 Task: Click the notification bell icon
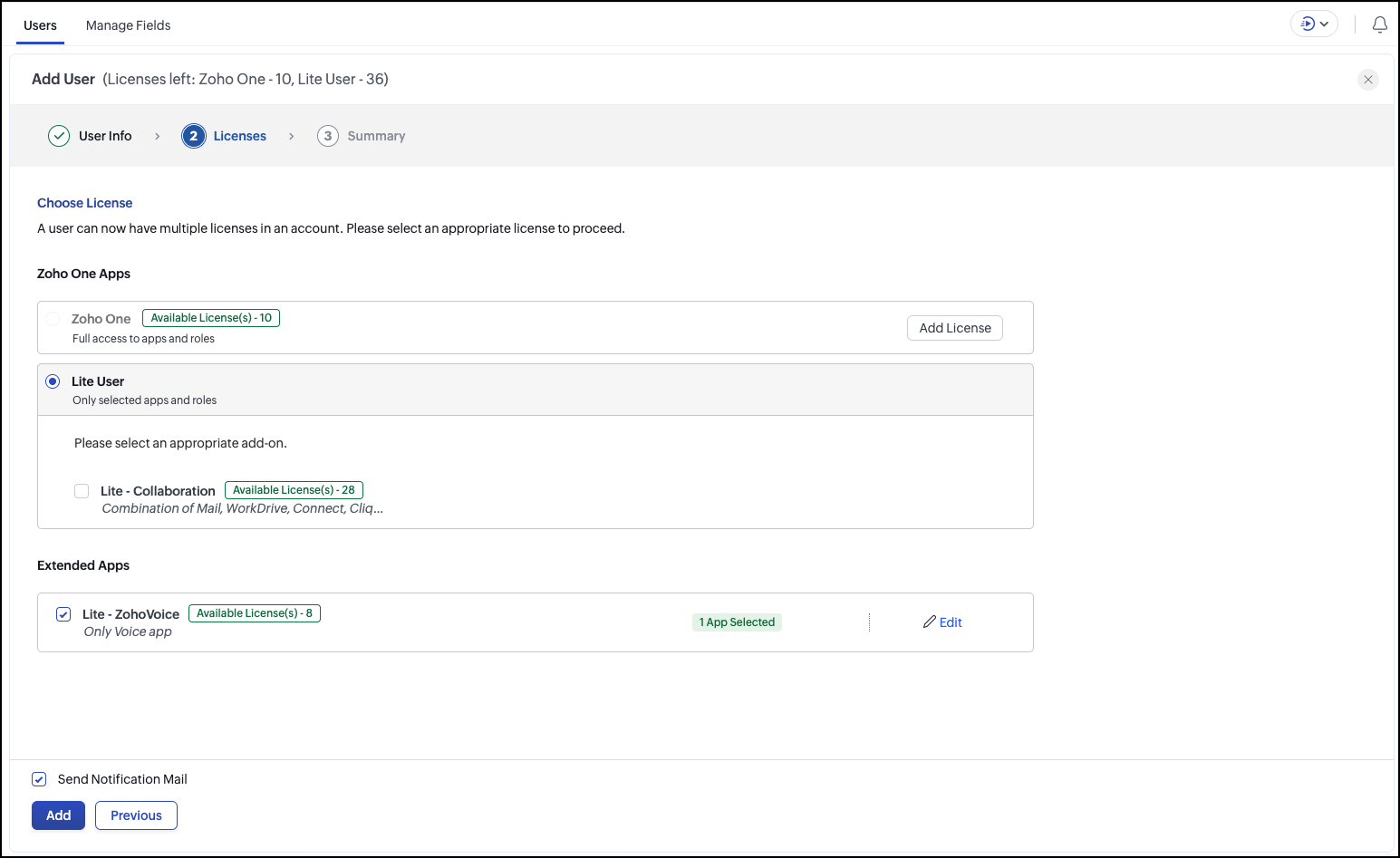tap(1379, 24)
